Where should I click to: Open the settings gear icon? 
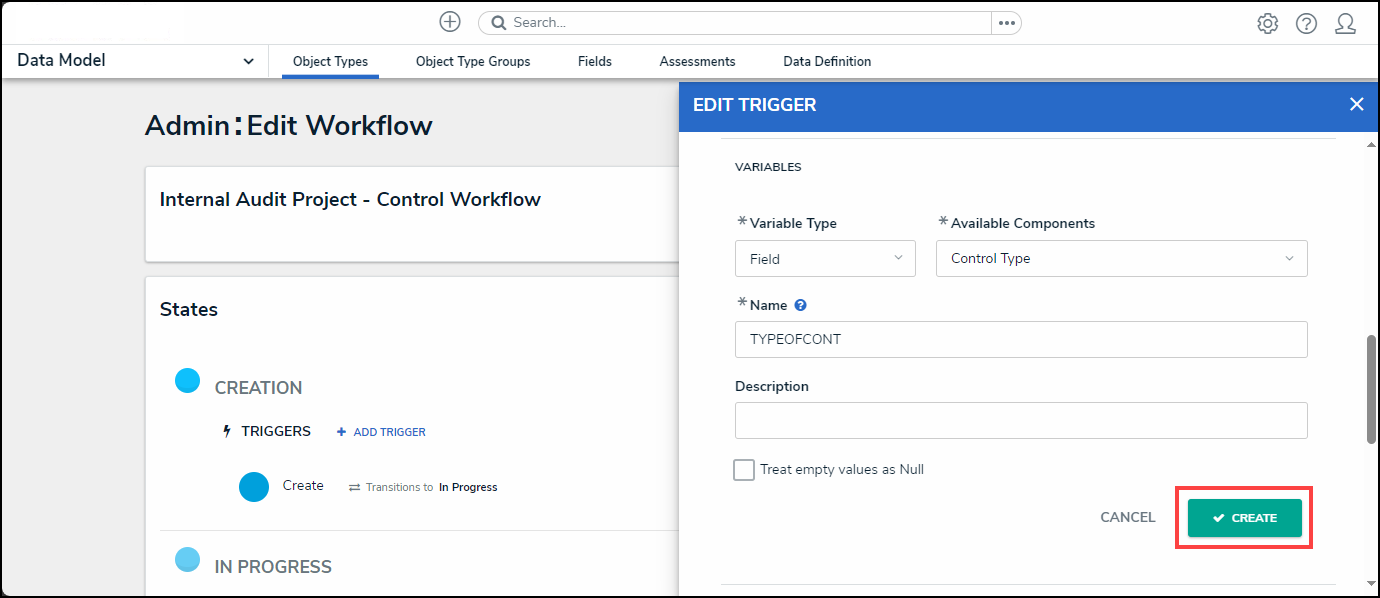click(1267, 23)
